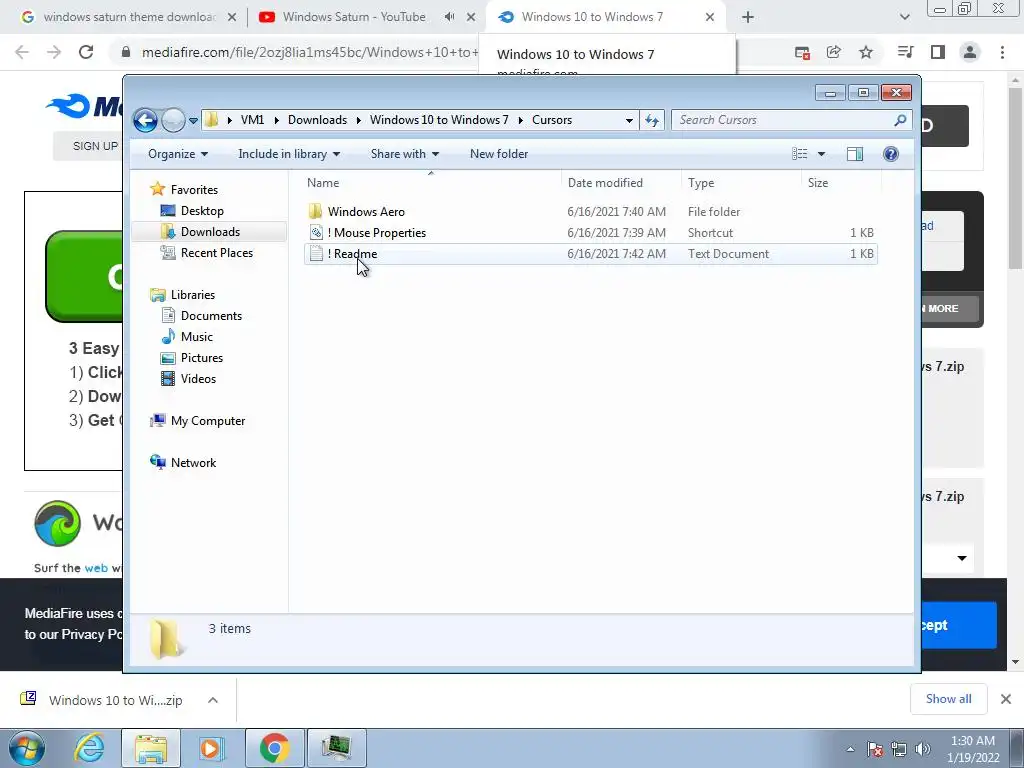The height and width of the screenshot is (768, 1024).
Task: Click the Explorer back arrow button
Action: tap(145, 120)
